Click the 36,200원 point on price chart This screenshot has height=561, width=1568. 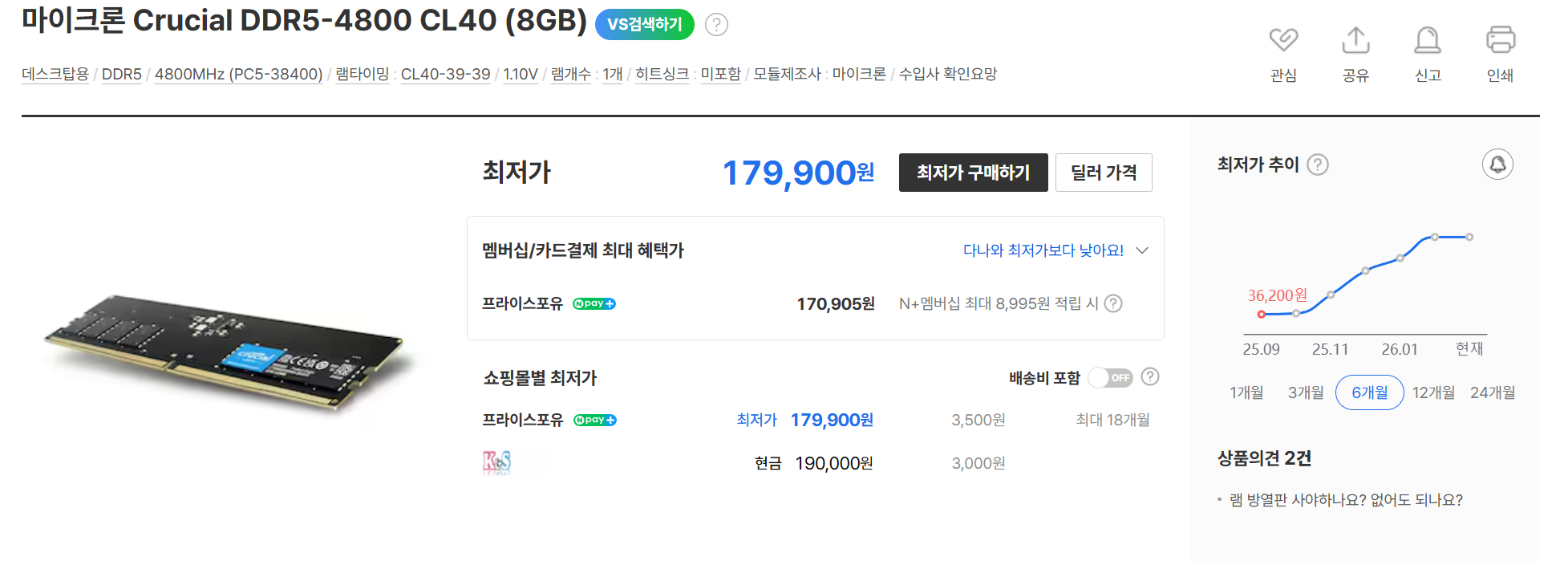(1262, 315)
